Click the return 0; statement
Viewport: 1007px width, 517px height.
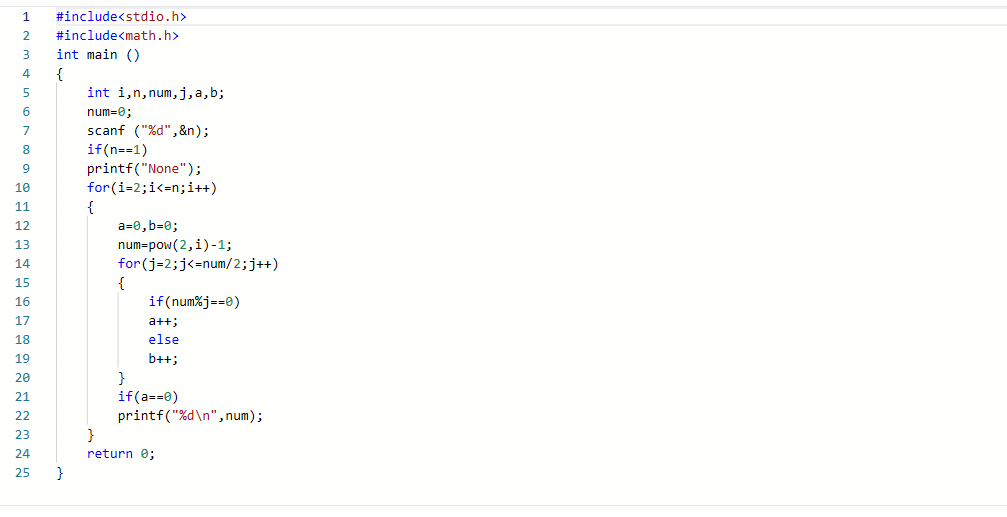pyautogui.click(x=121, y=454)
